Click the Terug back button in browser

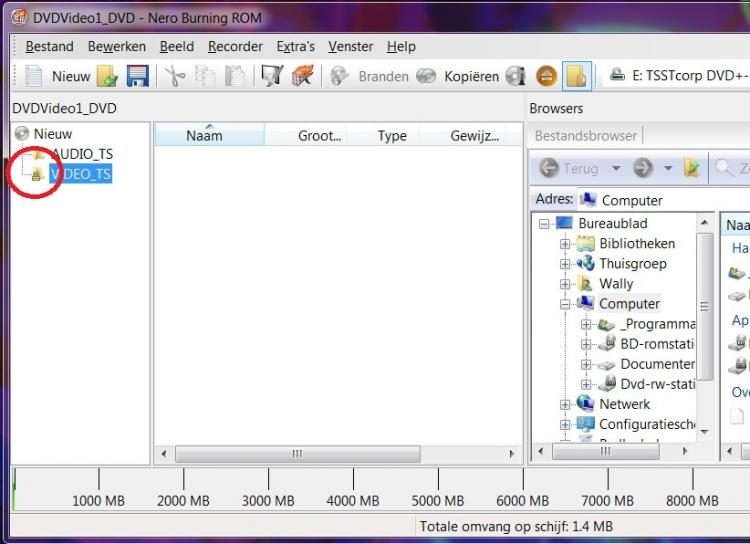point(570,169)
